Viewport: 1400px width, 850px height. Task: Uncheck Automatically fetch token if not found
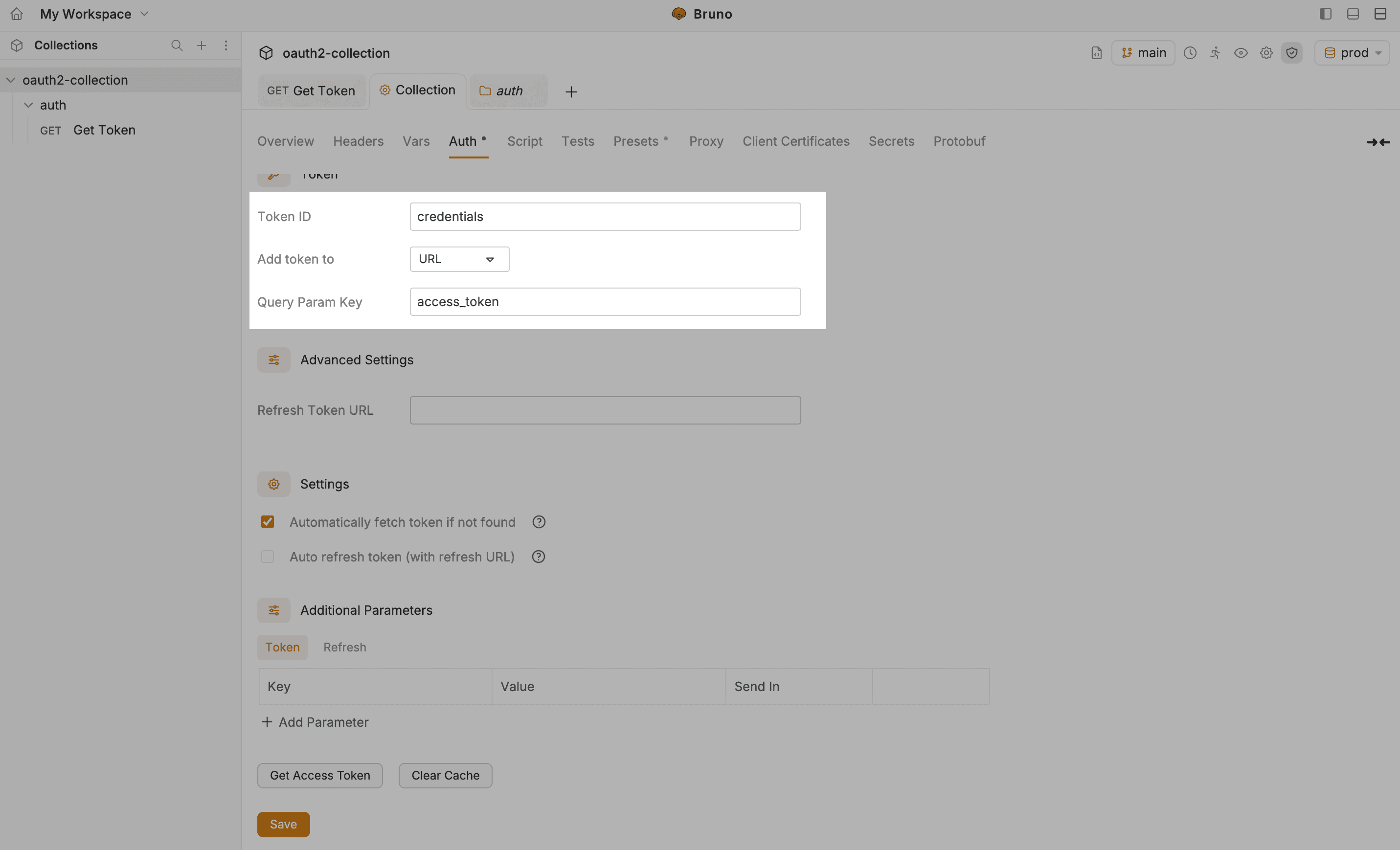(268, 521)
